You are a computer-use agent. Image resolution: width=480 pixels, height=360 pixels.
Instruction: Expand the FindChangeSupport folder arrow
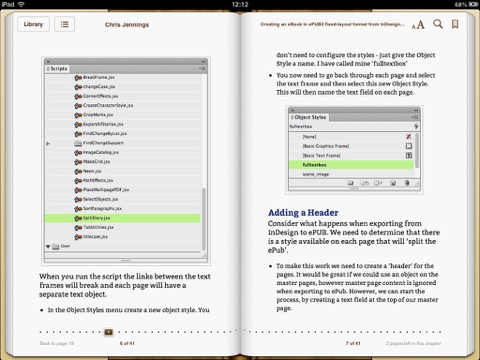tap(48, 143)
